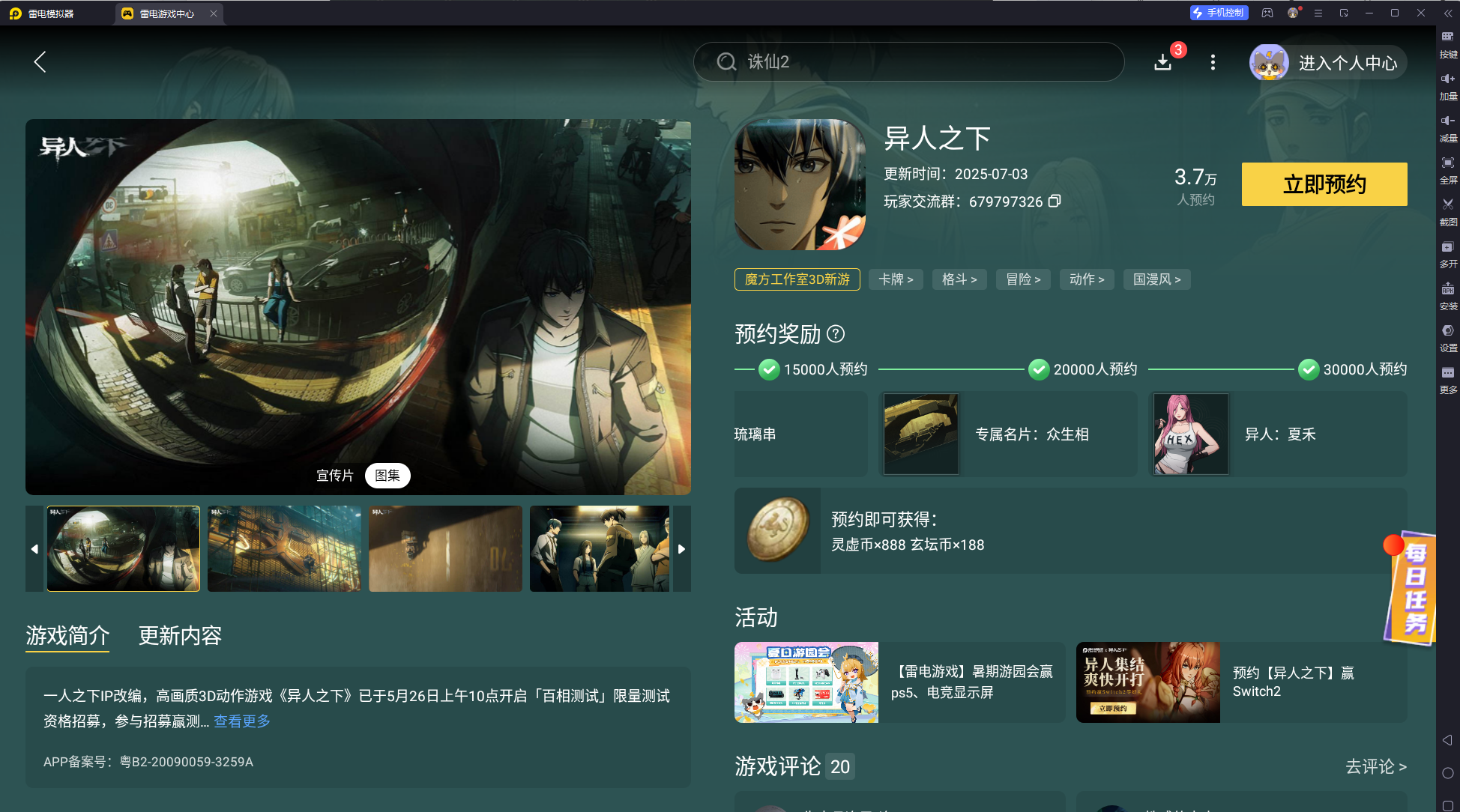
Task: Open the 格斗 > category tag
Action: tap(960, 279)
